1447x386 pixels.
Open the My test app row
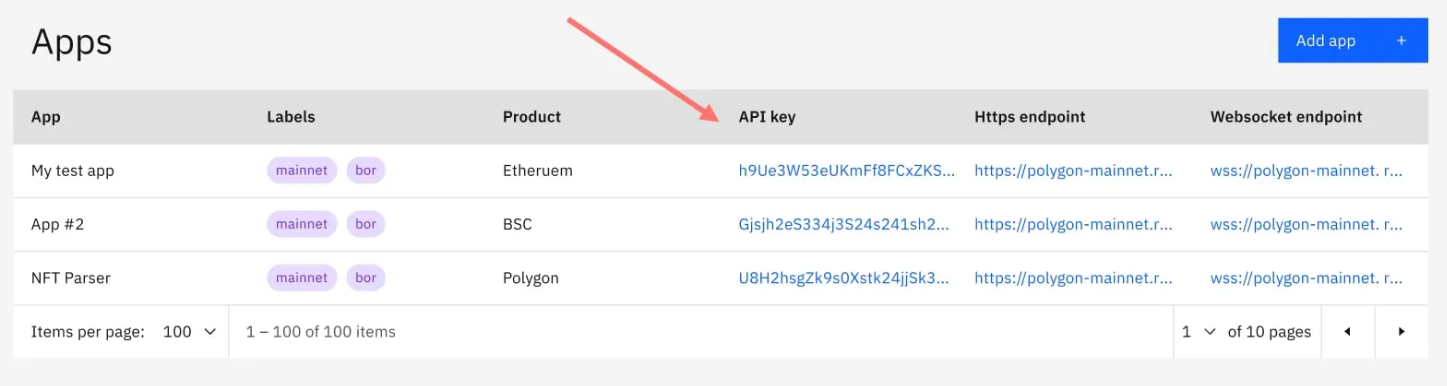[x=720, y=170]
